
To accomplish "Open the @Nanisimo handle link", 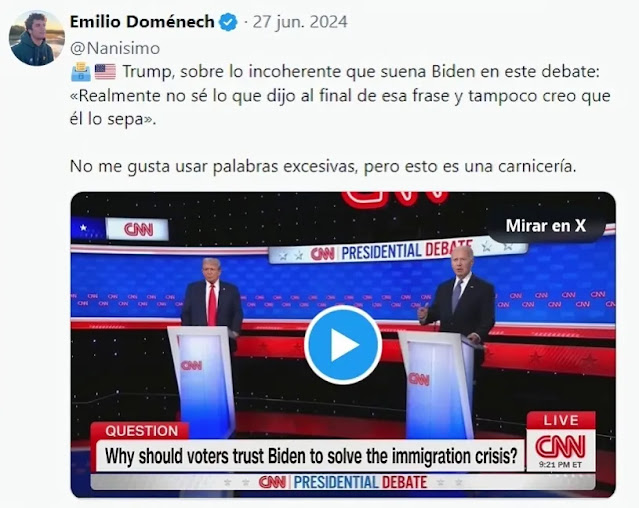I will point(115,48).
